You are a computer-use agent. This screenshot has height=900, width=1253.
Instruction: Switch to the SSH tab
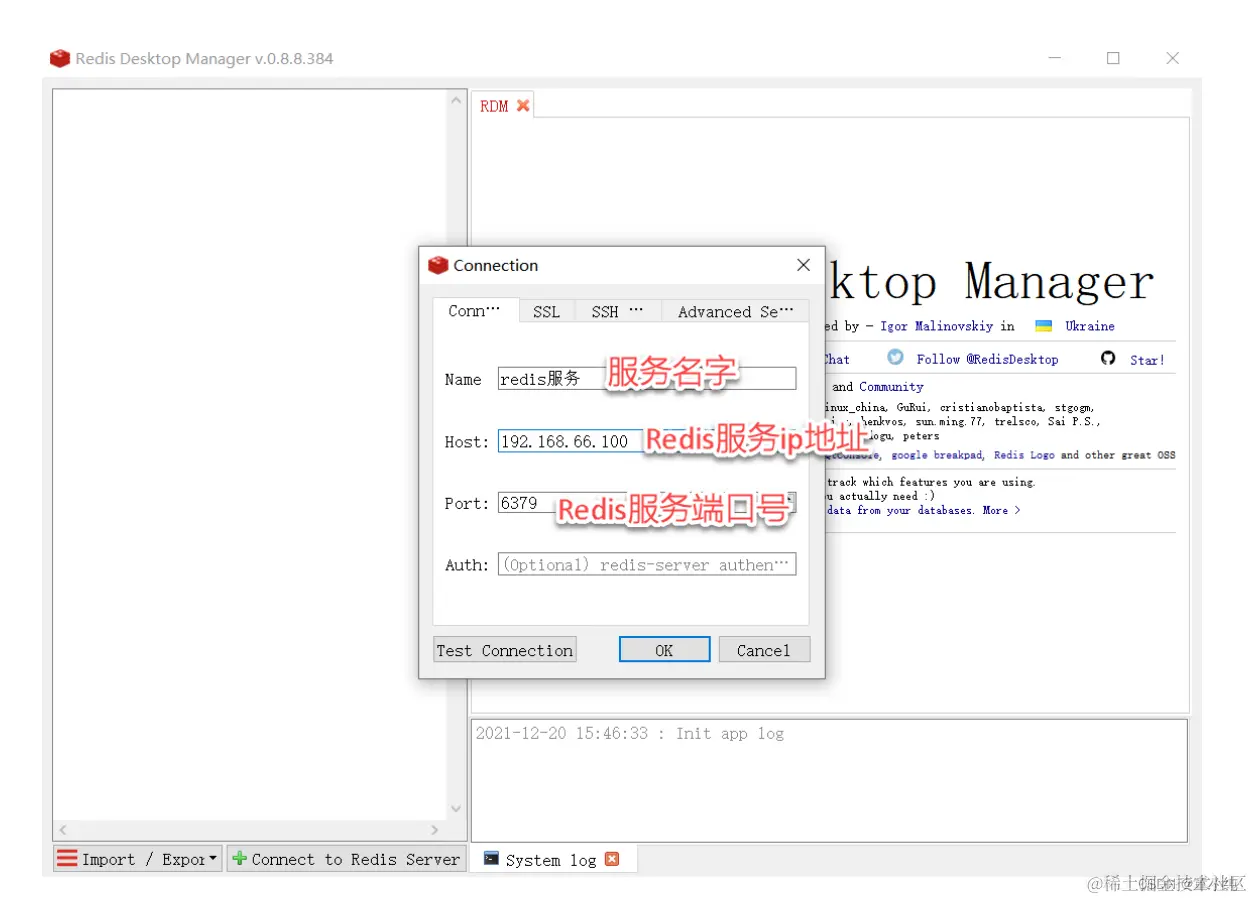[617, 311]
